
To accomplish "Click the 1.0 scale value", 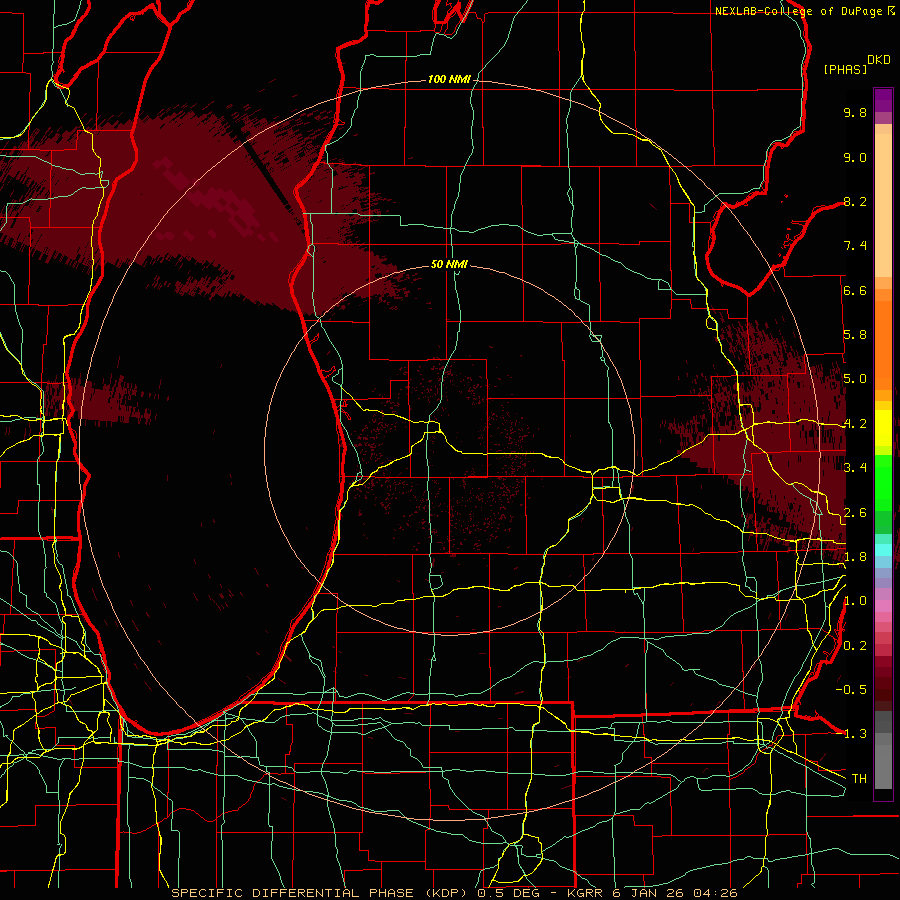I will [855, 601].
